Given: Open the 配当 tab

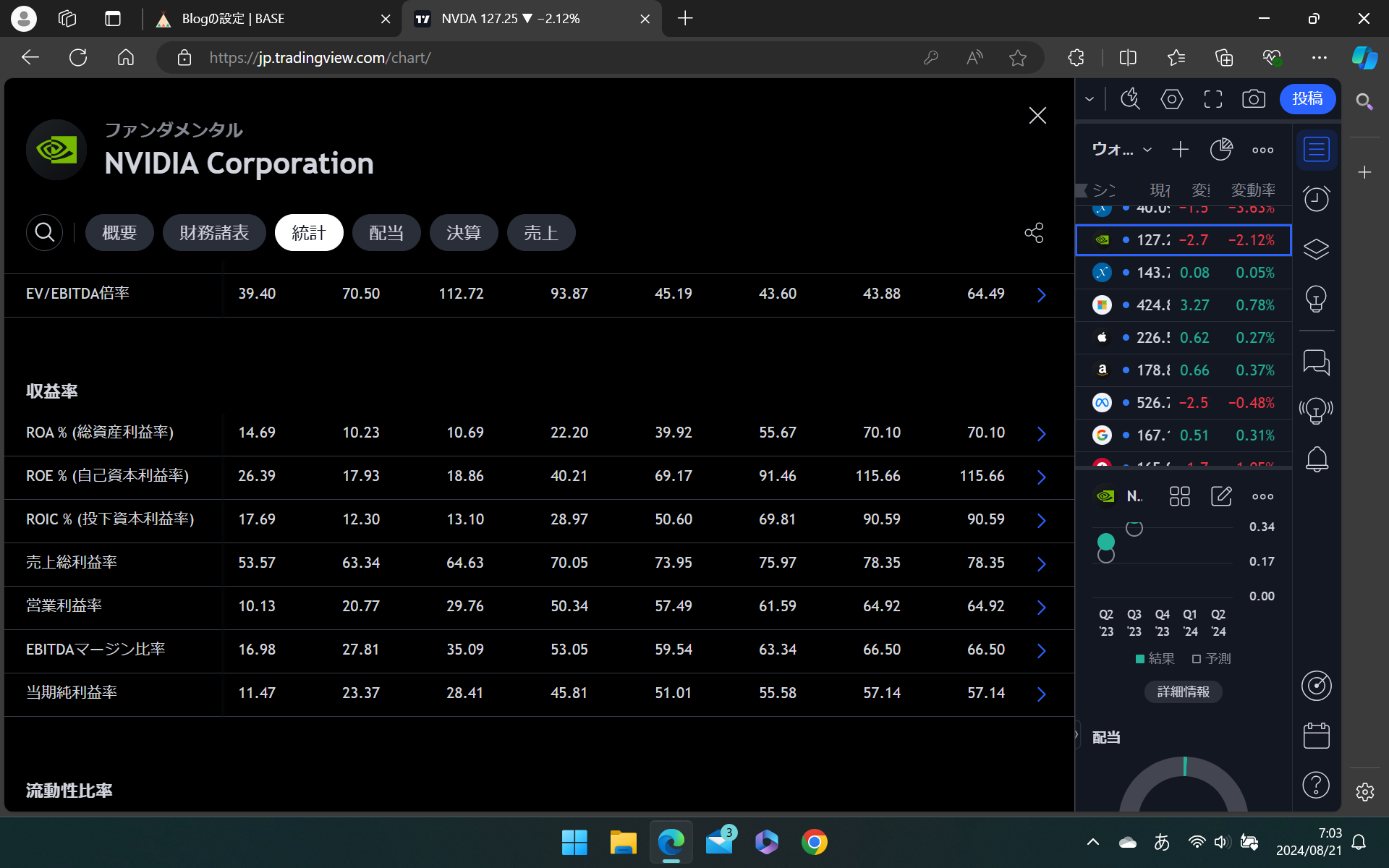Looking at the screenshot, I should click(386, 233).
